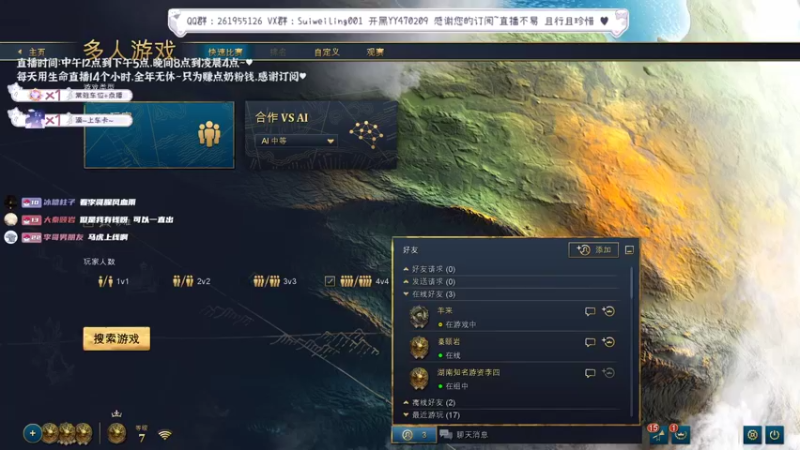Switch to the 快速比赛 tab

(x=225, y=52)
